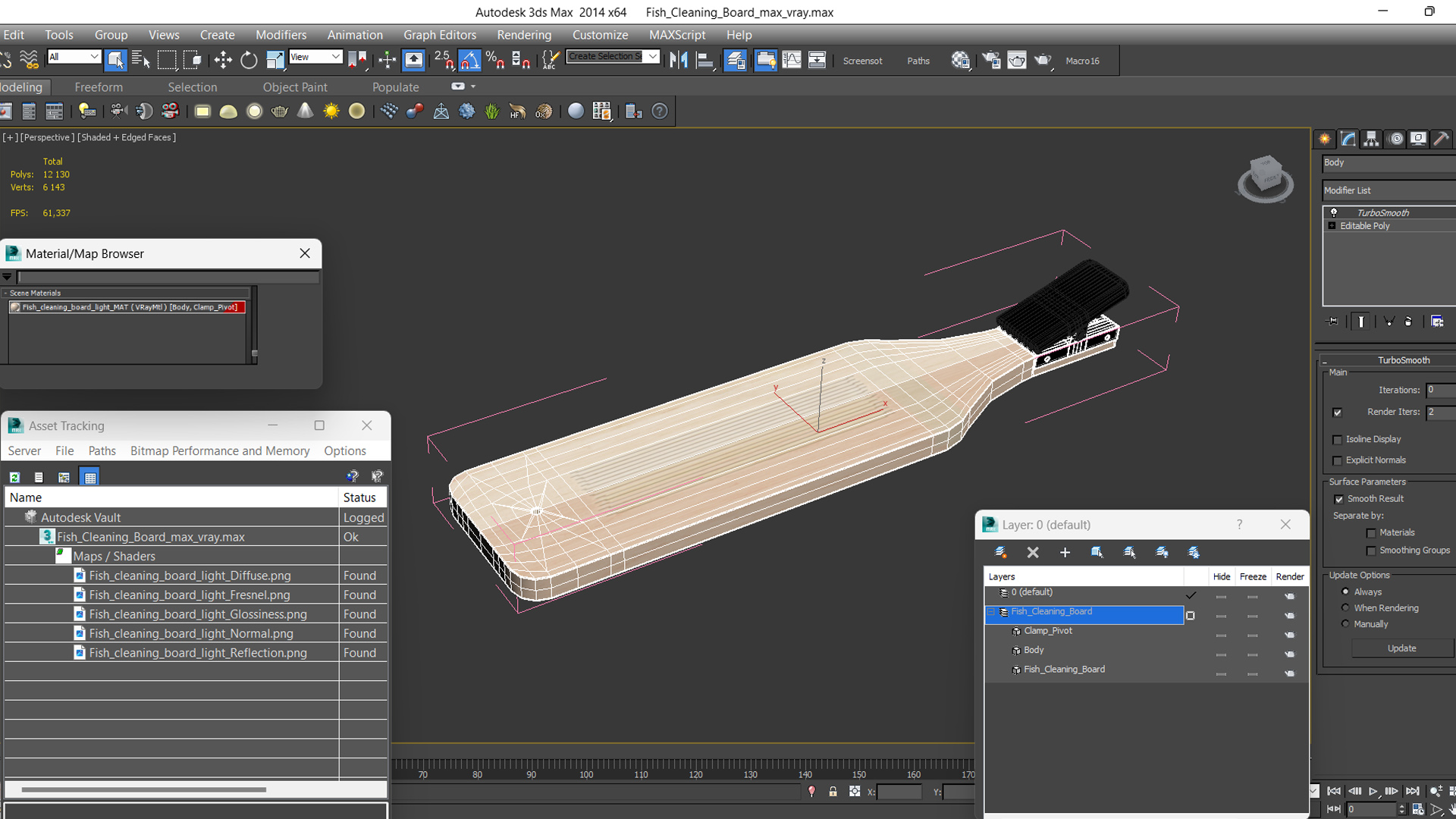Open the Display command panel tab
Screen dimensions: 1456x819
(x=1418, y=139)
